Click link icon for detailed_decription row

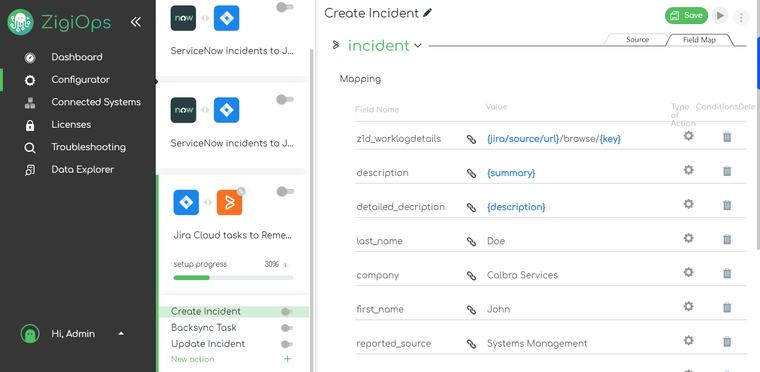coord(471,207)
